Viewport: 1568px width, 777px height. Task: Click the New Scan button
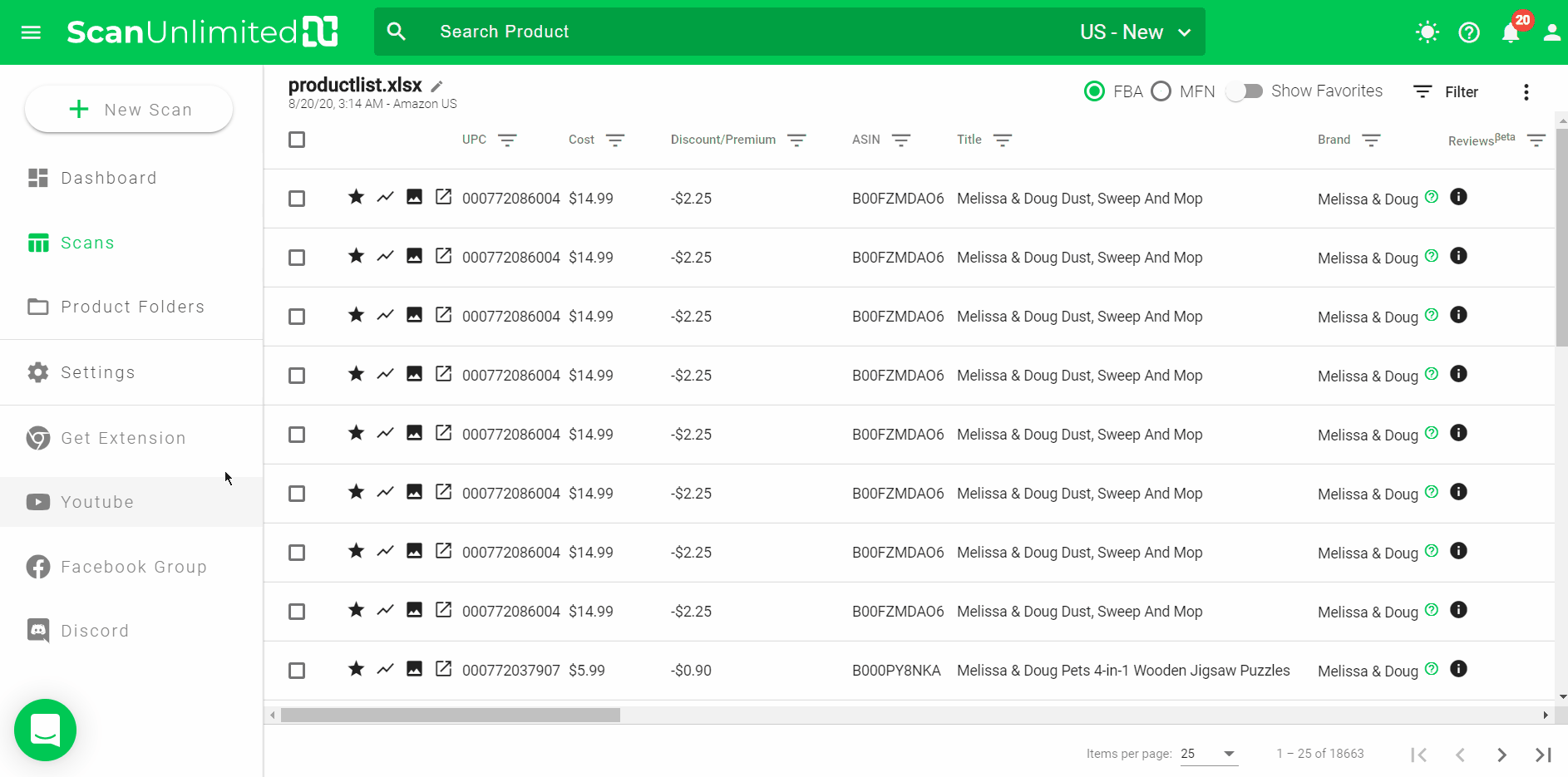[129, 109]
